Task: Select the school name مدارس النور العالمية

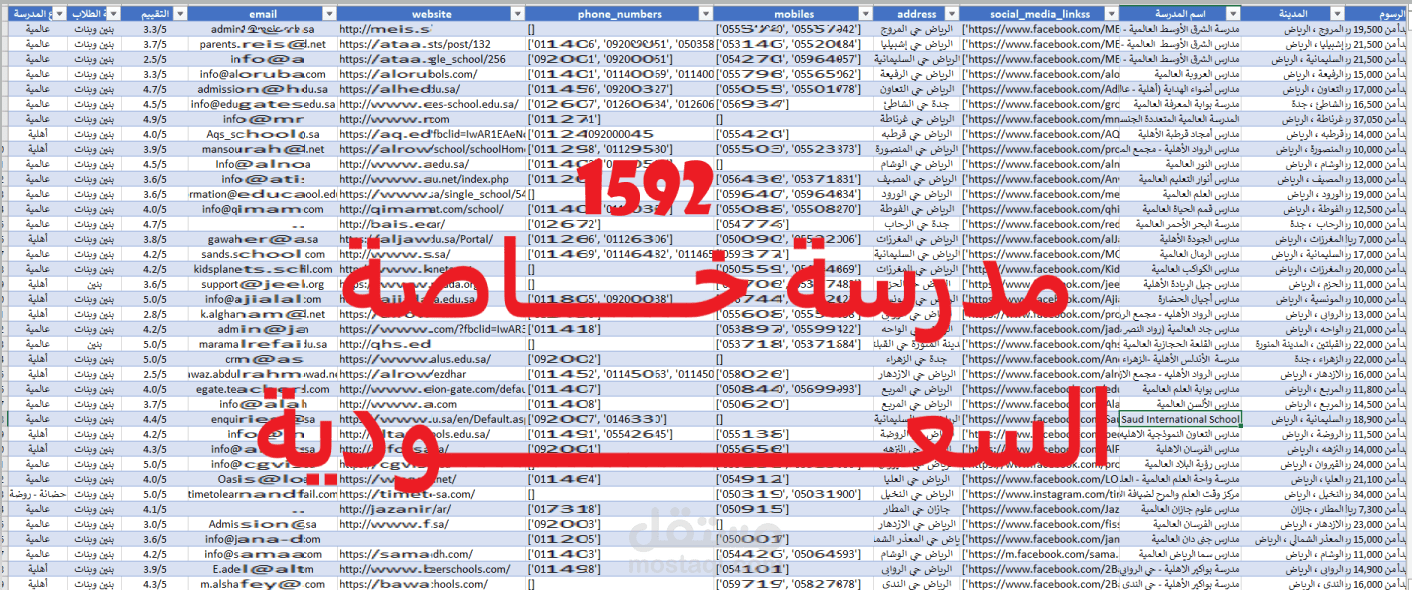Action: 1180,164
